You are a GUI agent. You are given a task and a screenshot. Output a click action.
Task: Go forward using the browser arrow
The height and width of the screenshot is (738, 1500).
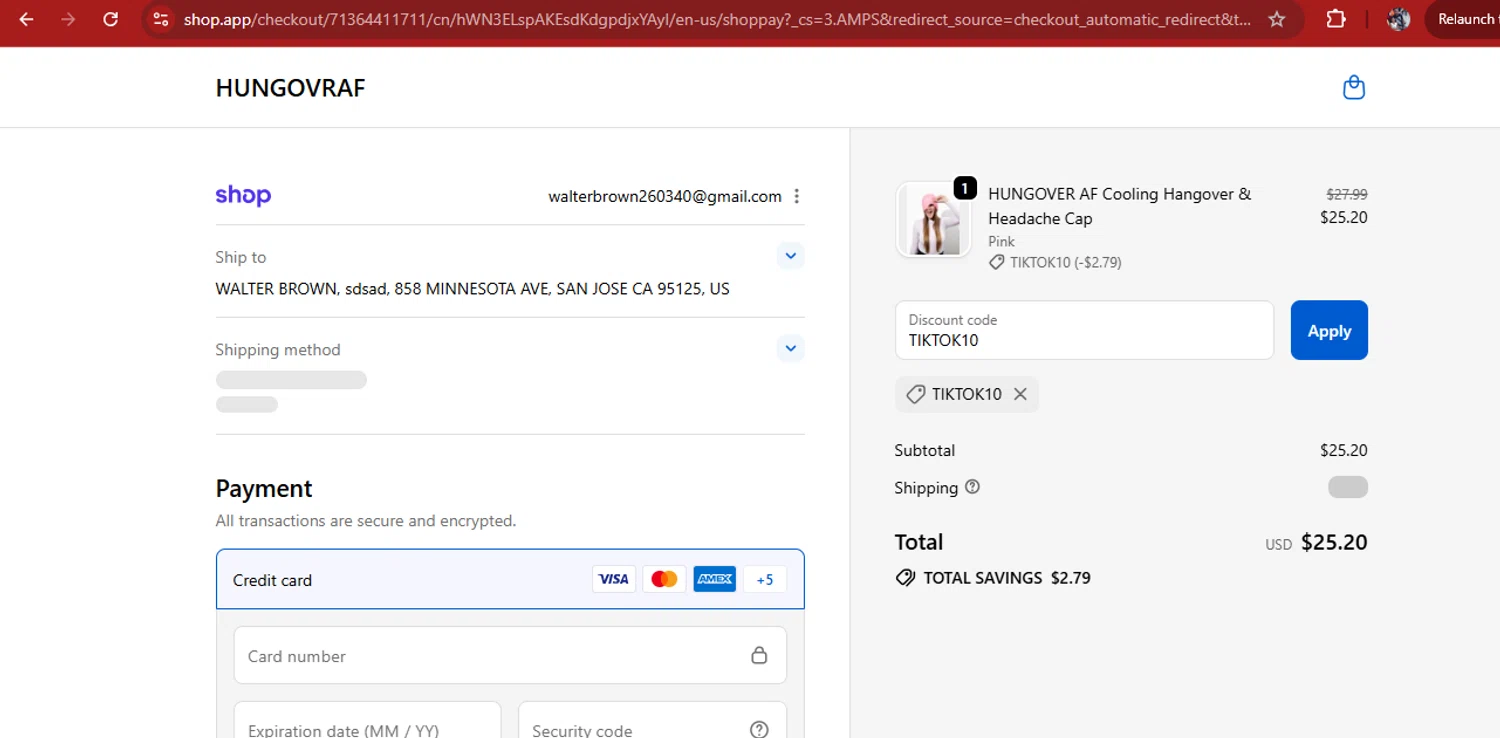click(x=68, y=19)
